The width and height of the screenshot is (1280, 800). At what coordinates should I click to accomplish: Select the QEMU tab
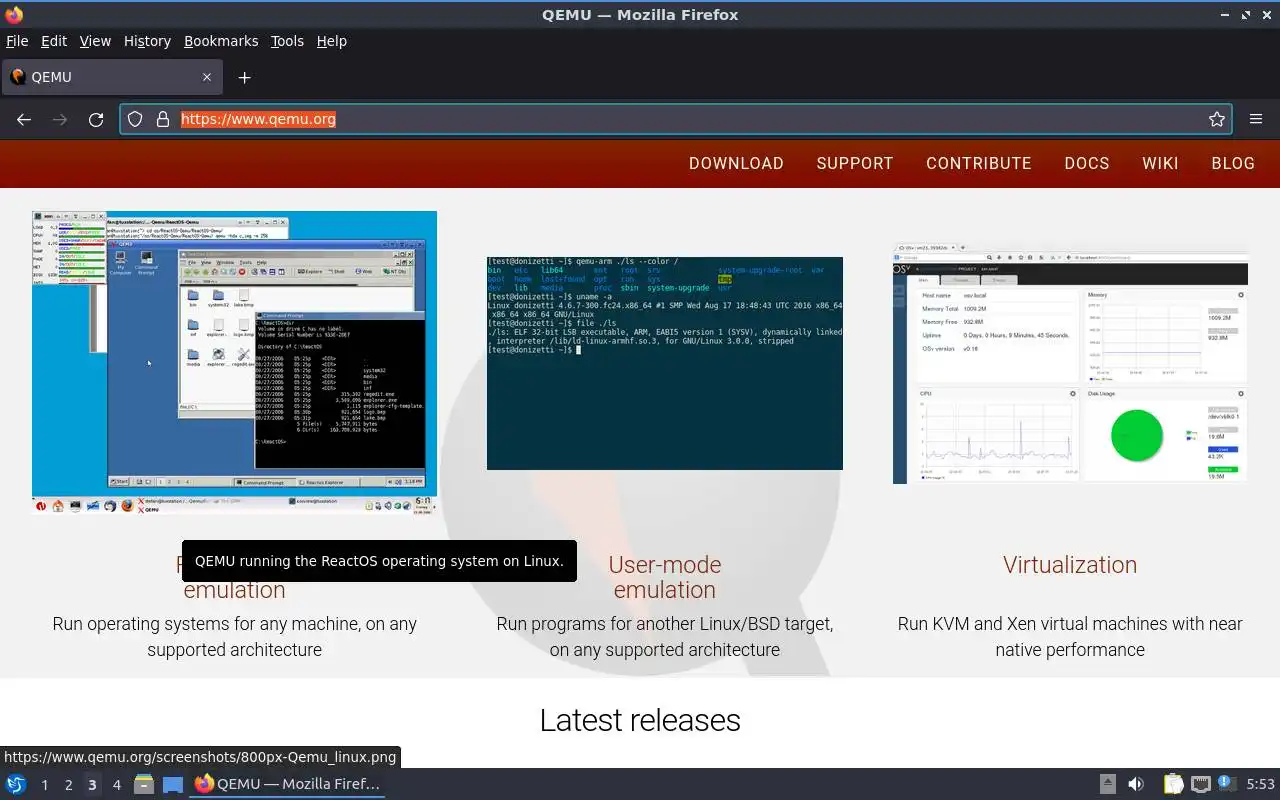tap(112, 77)
